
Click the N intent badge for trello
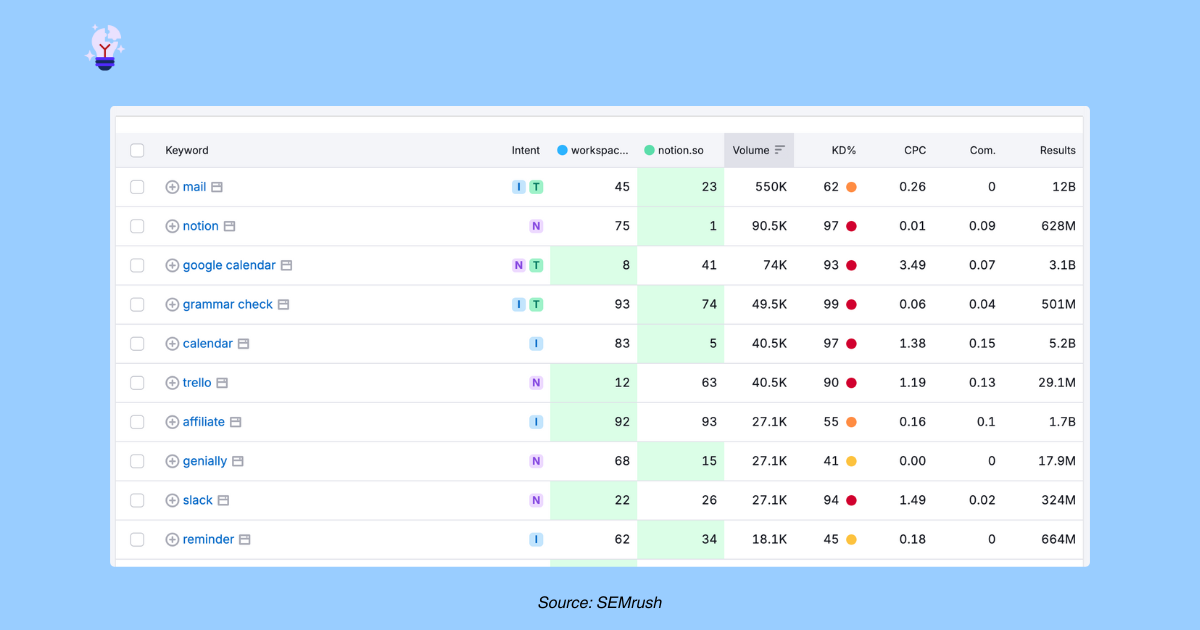pos(536,382)
